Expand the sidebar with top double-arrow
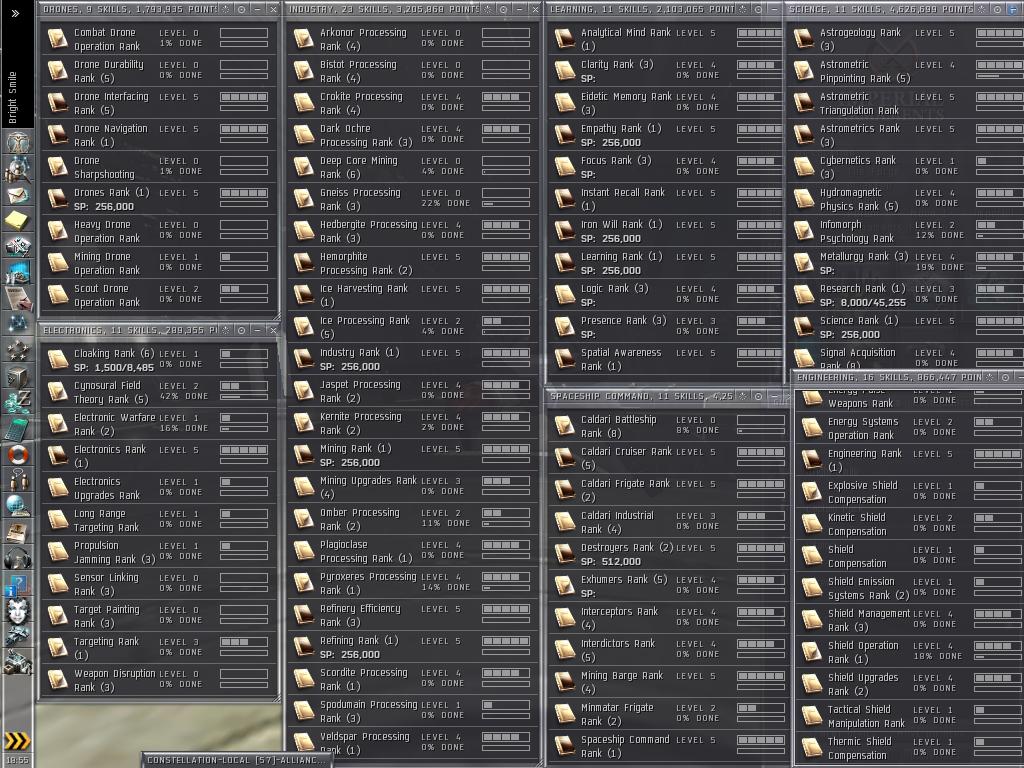 point(16,13)
